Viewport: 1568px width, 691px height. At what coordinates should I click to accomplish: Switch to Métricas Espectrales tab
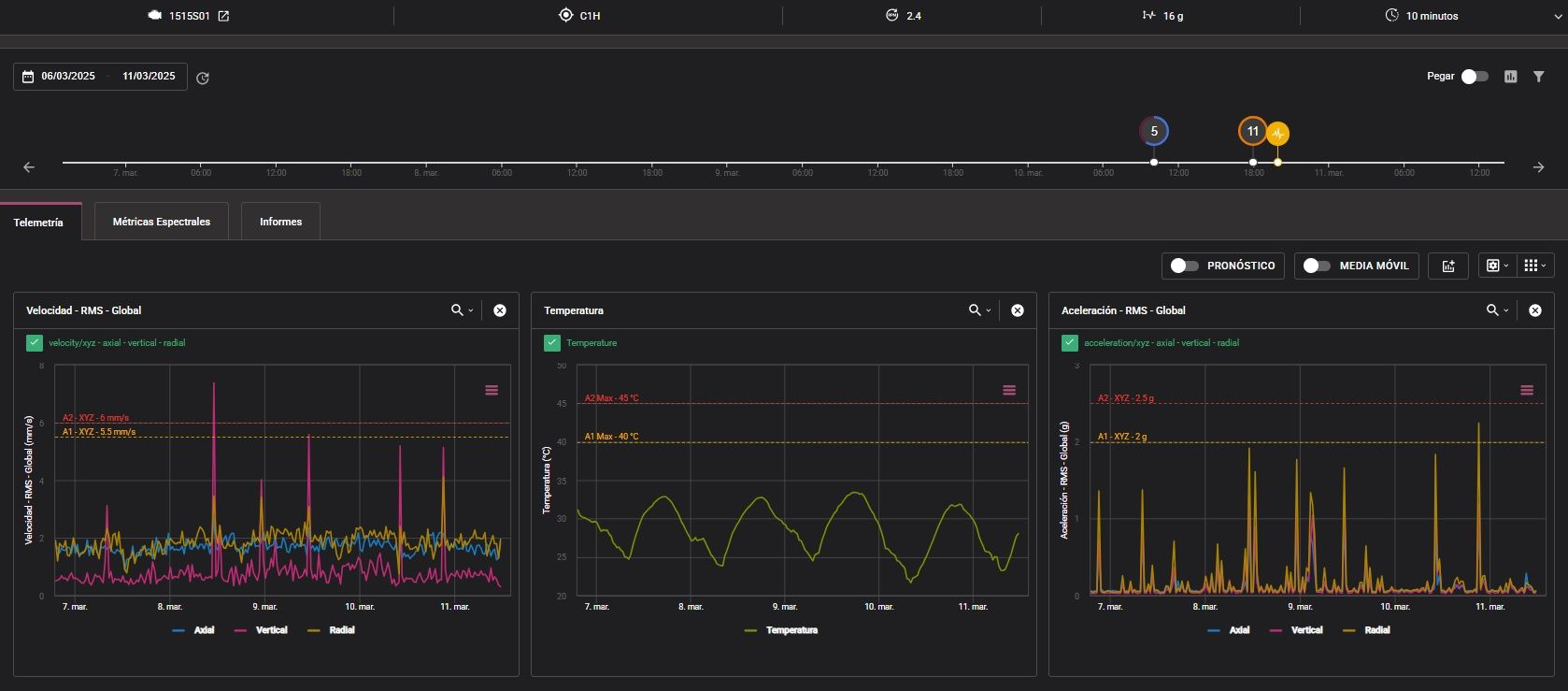tap(162, 222)
